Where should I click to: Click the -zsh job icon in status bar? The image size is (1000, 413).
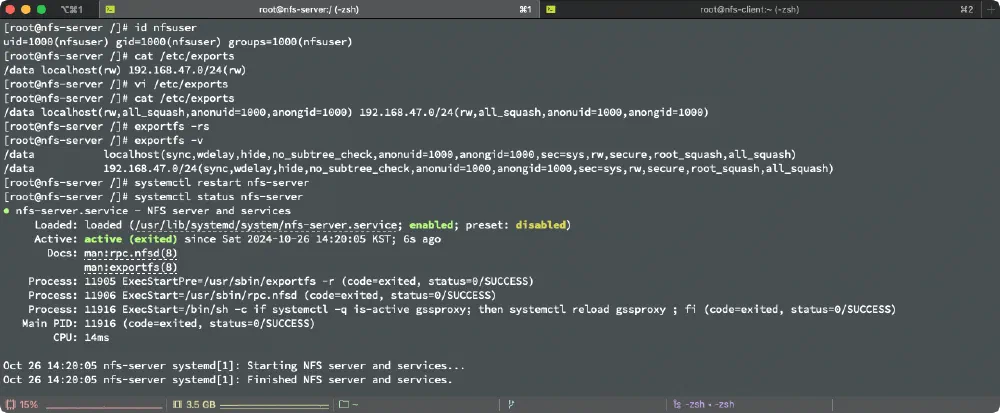click(x=677, y=405)
